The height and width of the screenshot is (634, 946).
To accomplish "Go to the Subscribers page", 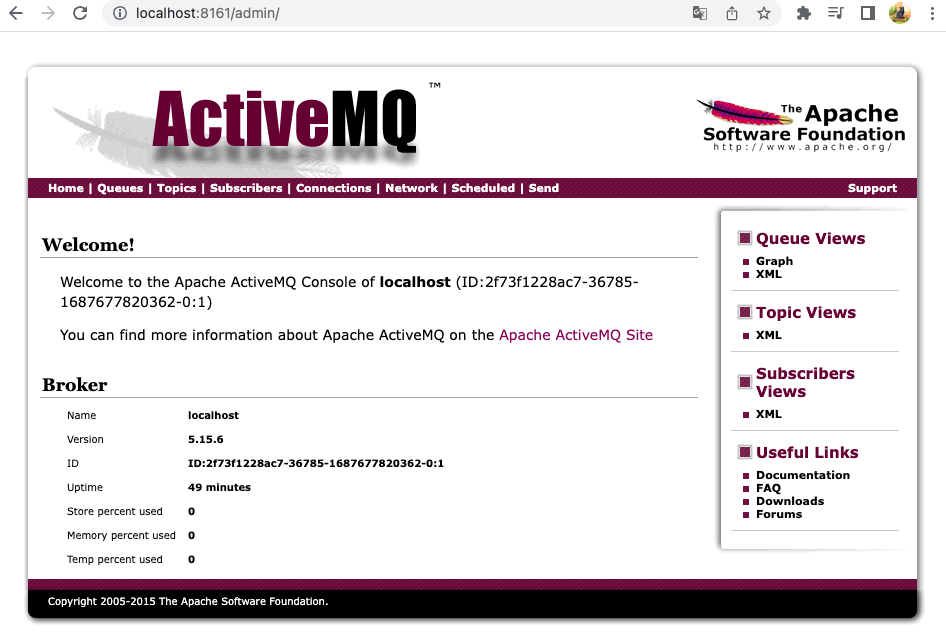I will coord(246,188).
